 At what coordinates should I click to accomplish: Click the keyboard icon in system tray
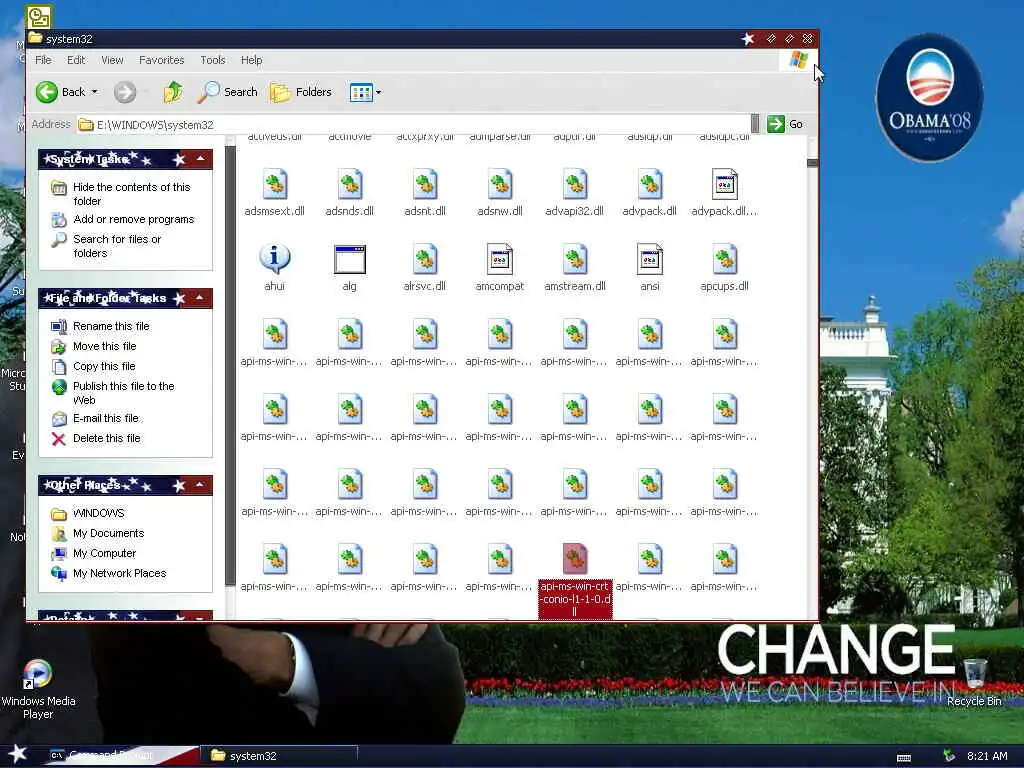pos(904,758)
